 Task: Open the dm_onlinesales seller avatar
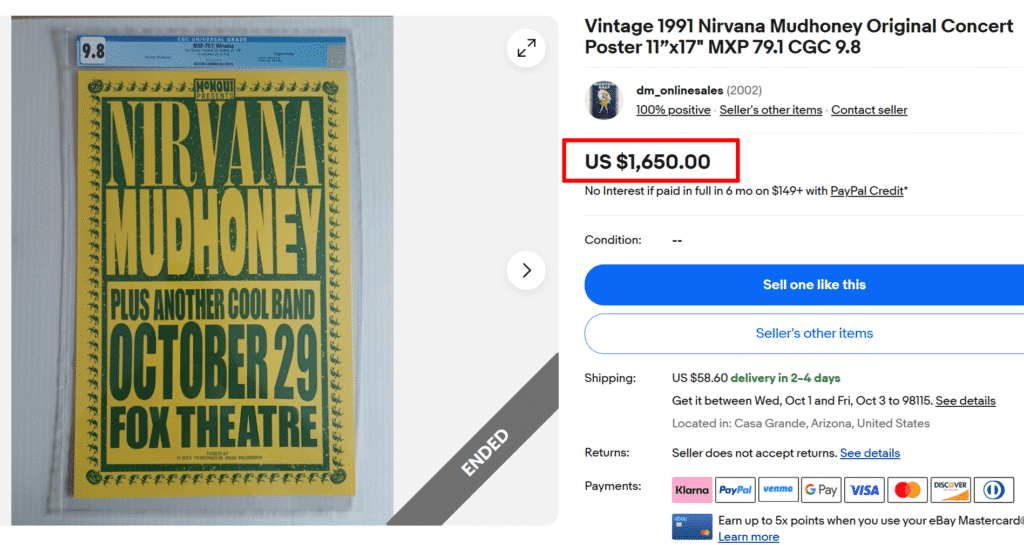point(604,100)
